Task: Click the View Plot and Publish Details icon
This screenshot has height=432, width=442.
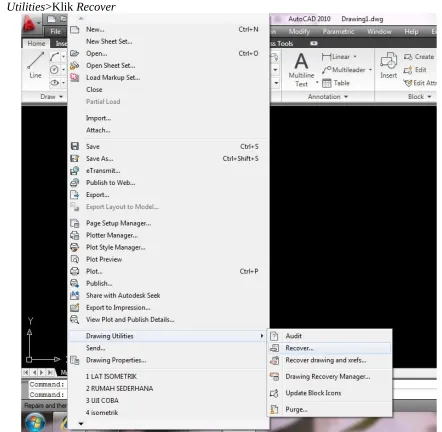Action: click(x=75, y=319)
